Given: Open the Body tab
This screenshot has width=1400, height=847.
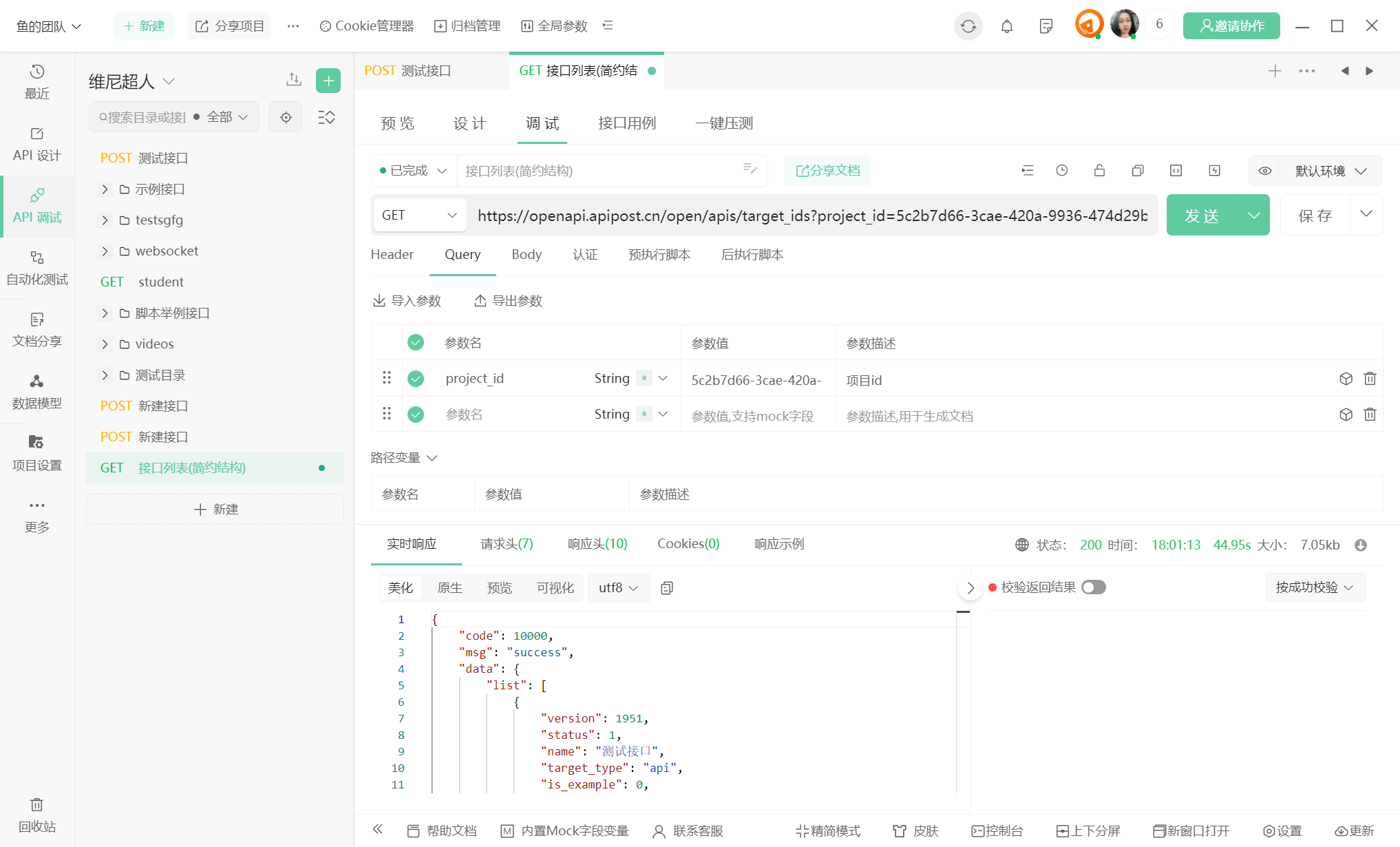Looking at the screenshot, I should [527, 254].
